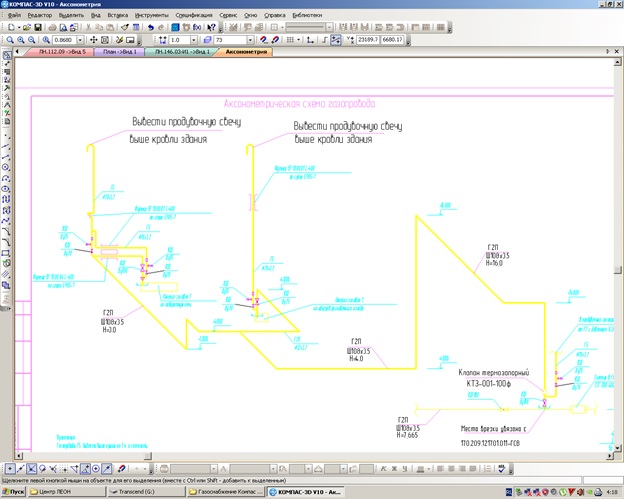Switch to the План->Вид 1 tab
The width and height of the screenshot is (624, 499).
(119, 52)
